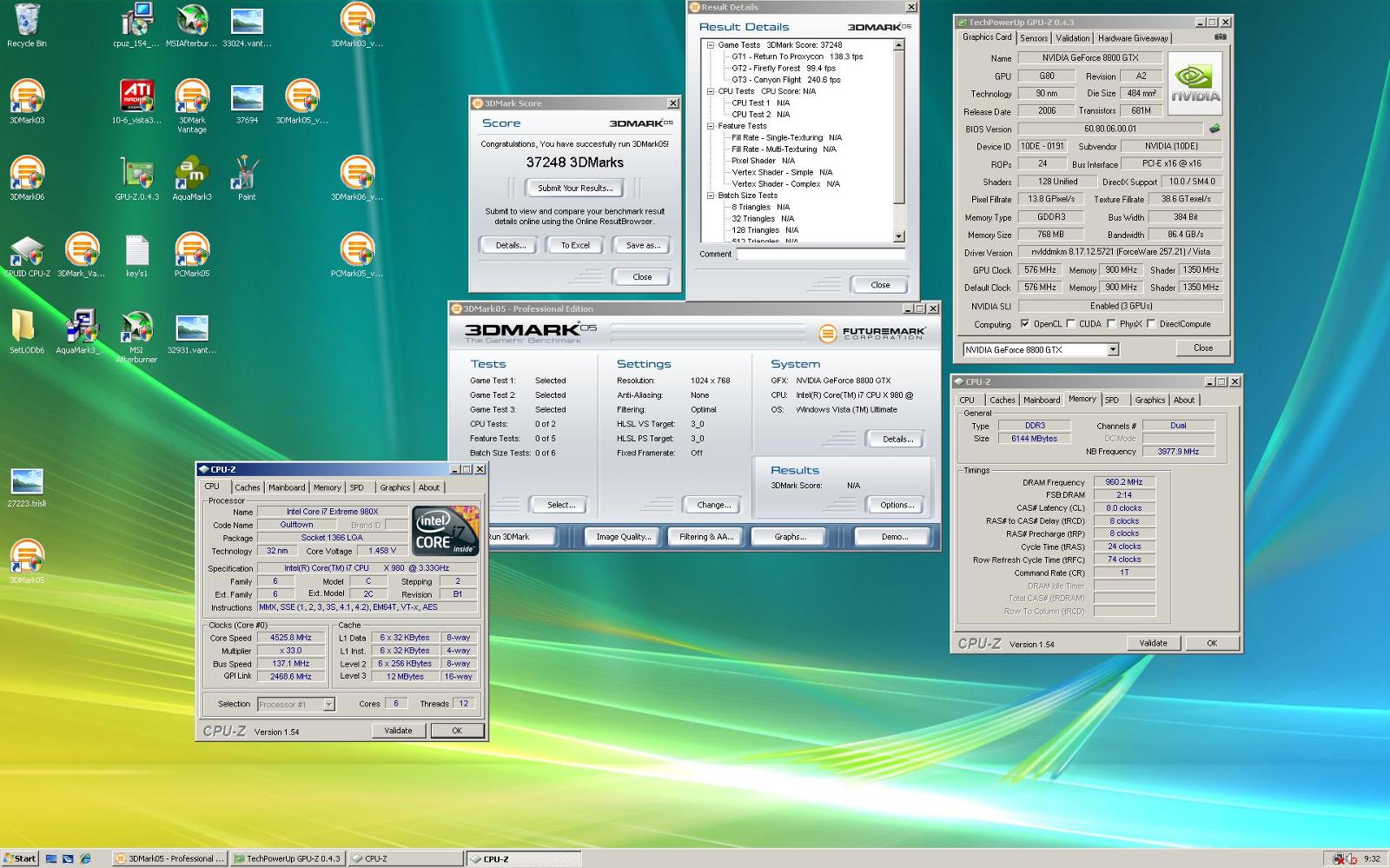Screen dimensions: 1390x868
Task: Click the Internet Explorer quick launch icon
Action: click(85, 858)
